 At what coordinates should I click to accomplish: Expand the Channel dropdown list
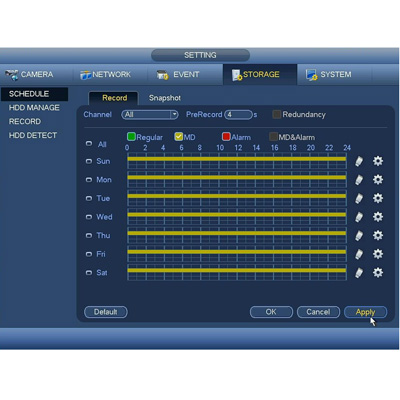(x=150, y=115)
